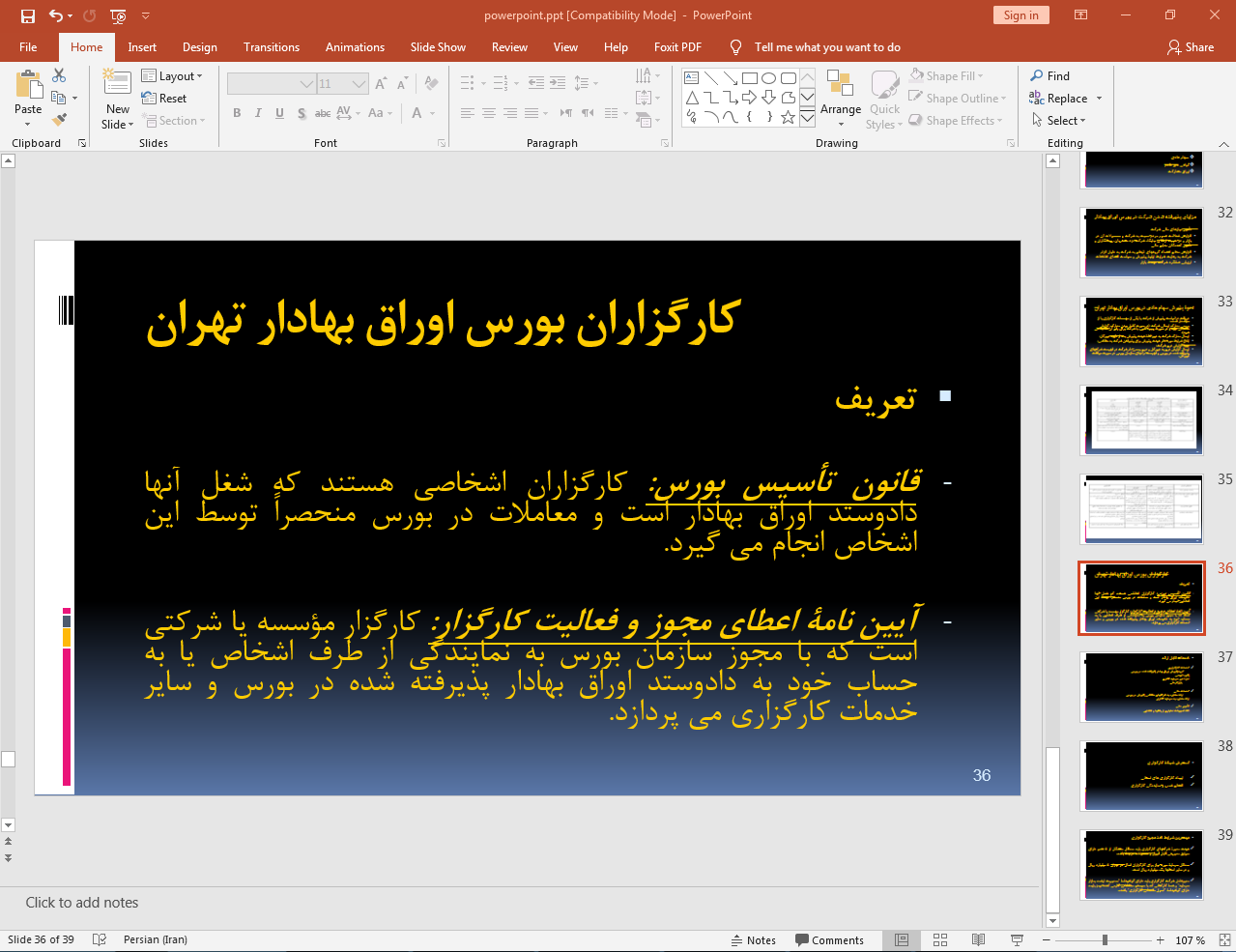Open Select dropdown in Editing
1236x952 pixels.
[x=1059, y=121]
